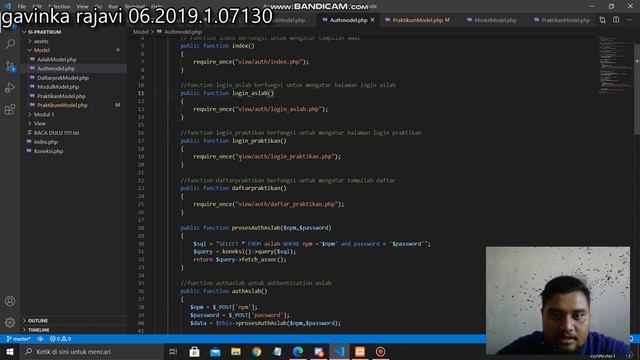
Task: Open the Search view in activity bar
Action: coord(10,44)
